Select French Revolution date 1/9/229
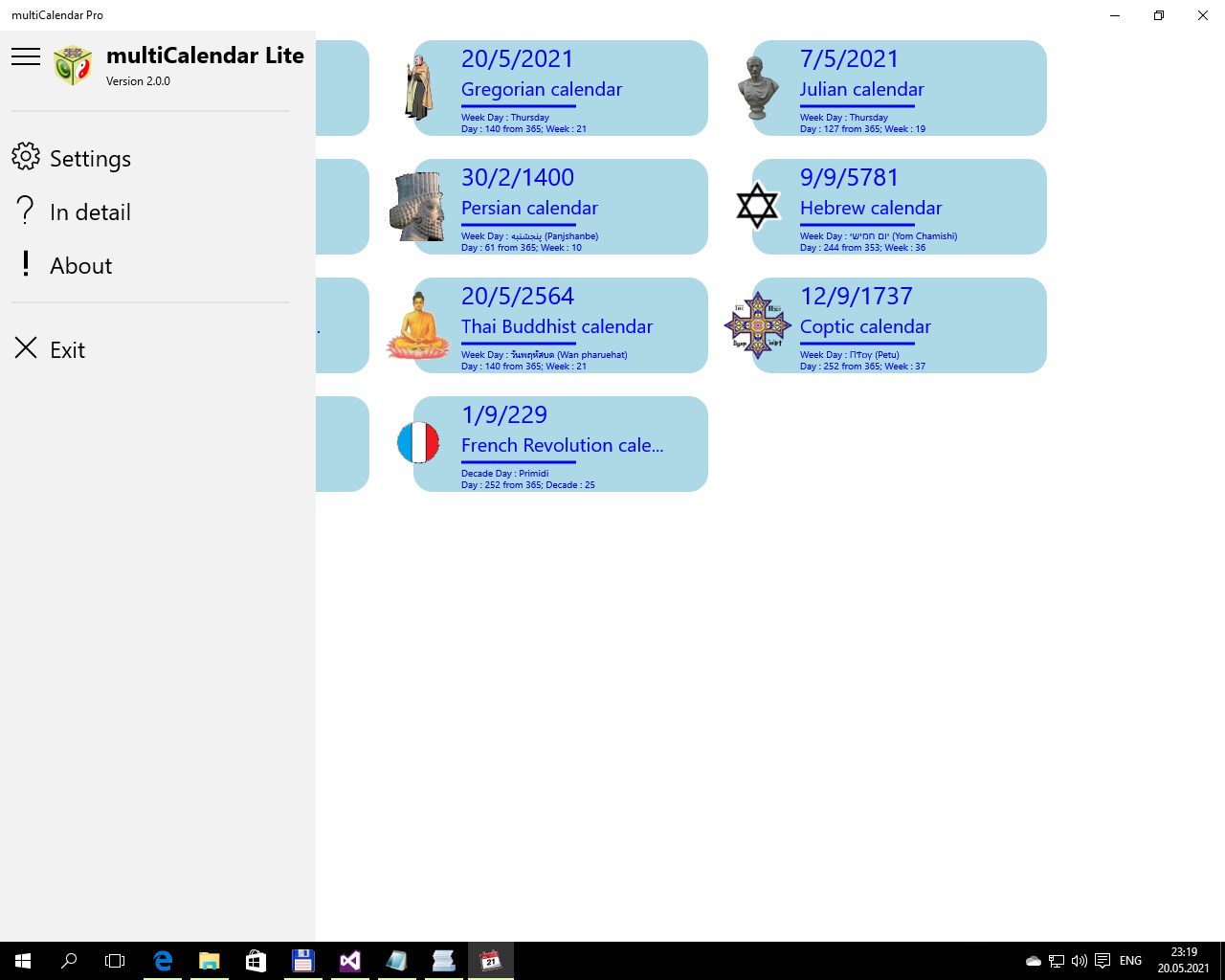 click(x=504, y=415)
